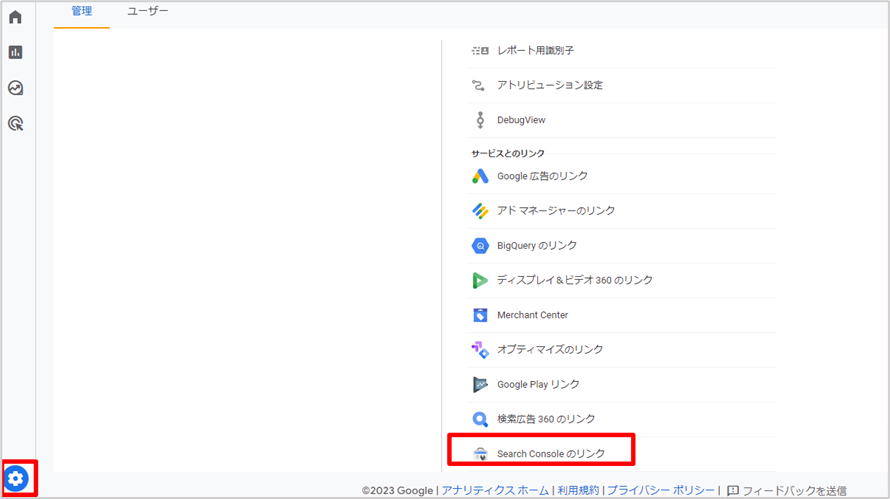The height and width of the screenshot is (499, 890).
Task: Switch to the 管理 tab
Action: (82, 11)
